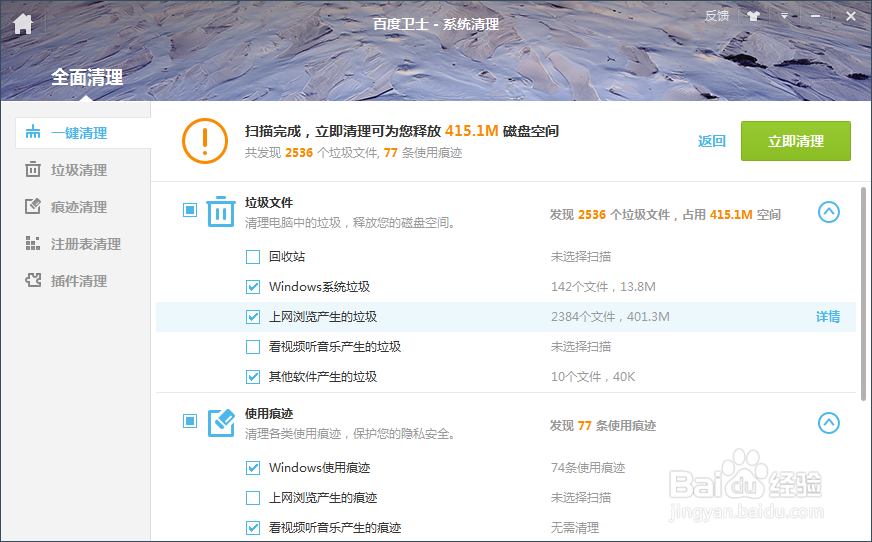Viewport: 872px width, 542px height.
Task: Close the 百度卫士 window
Action: (x=851, y=16)
